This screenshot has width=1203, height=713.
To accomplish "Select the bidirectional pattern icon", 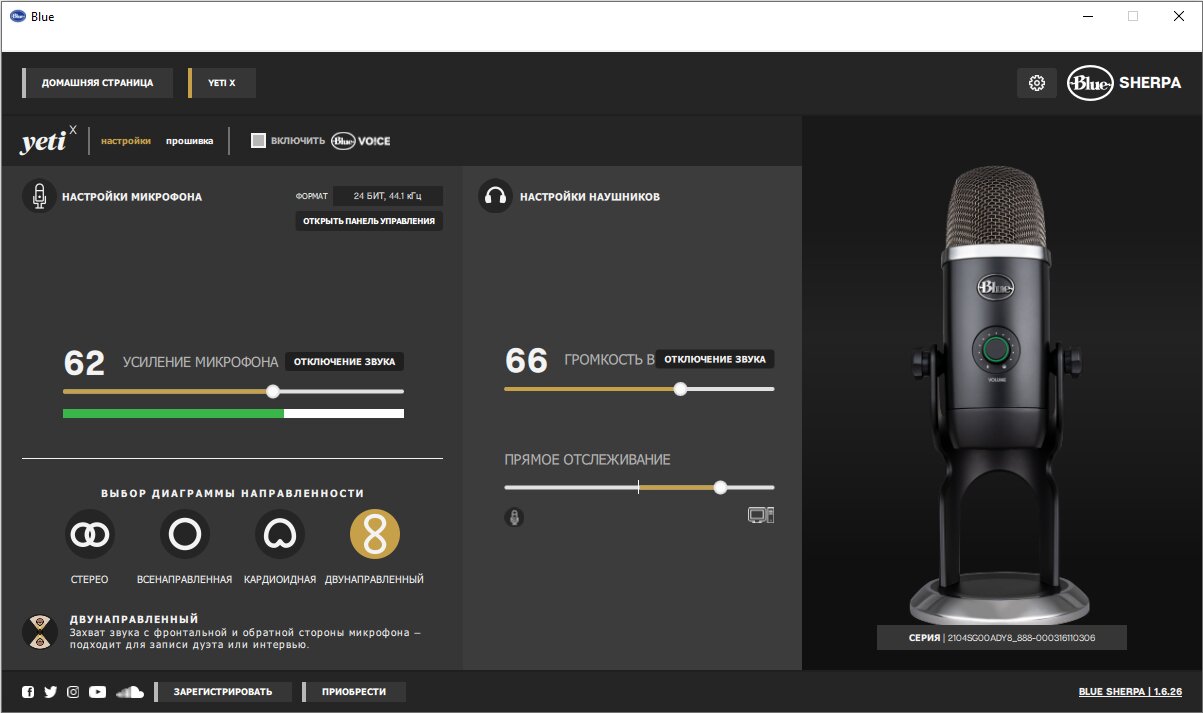I will 375,535.
